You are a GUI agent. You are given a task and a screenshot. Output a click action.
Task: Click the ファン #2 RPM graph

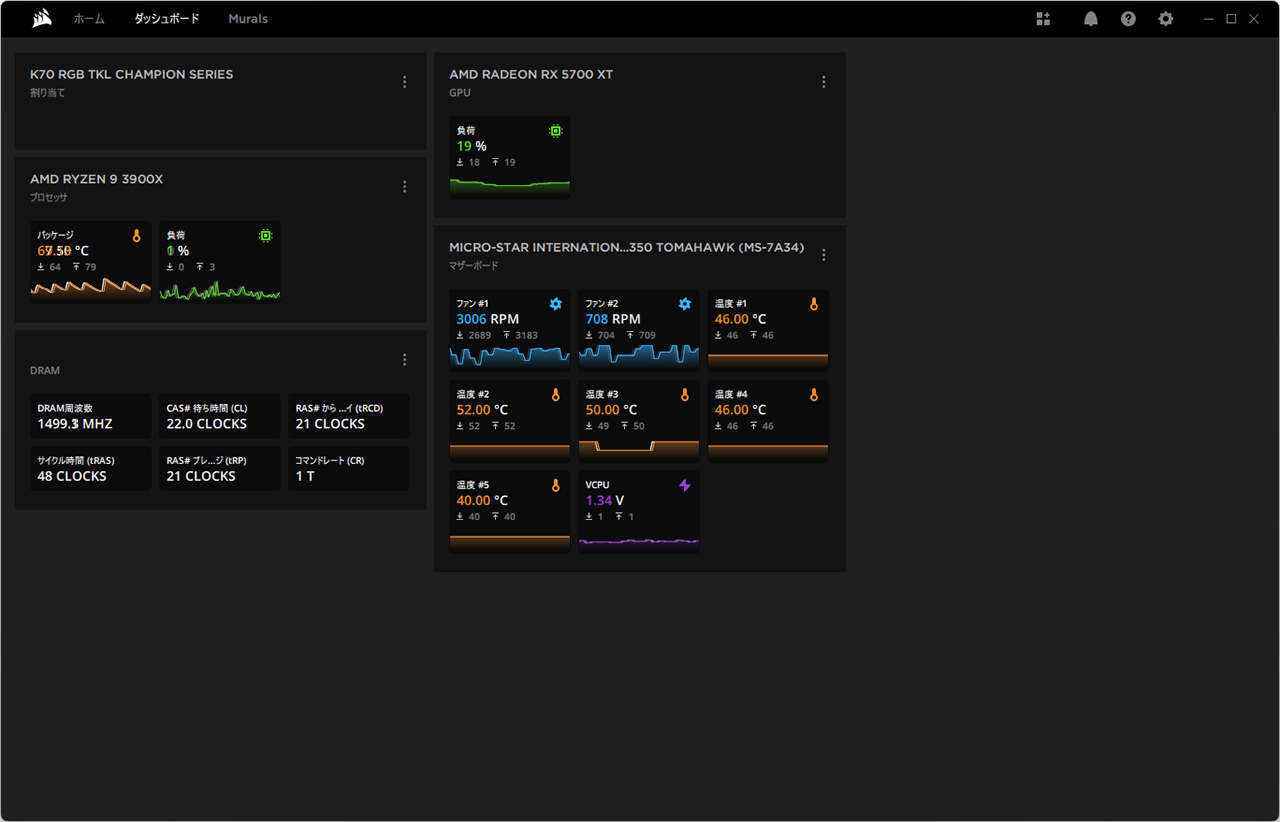[x=639, y=356]
